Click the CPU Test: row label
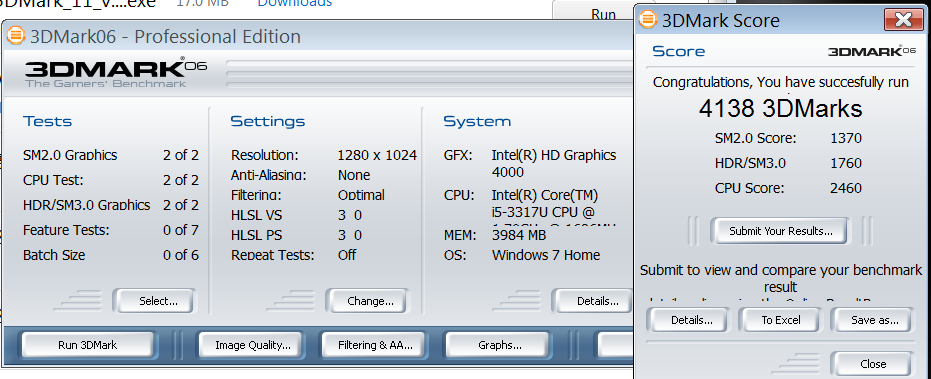931x379 pixels. (53, 180)
